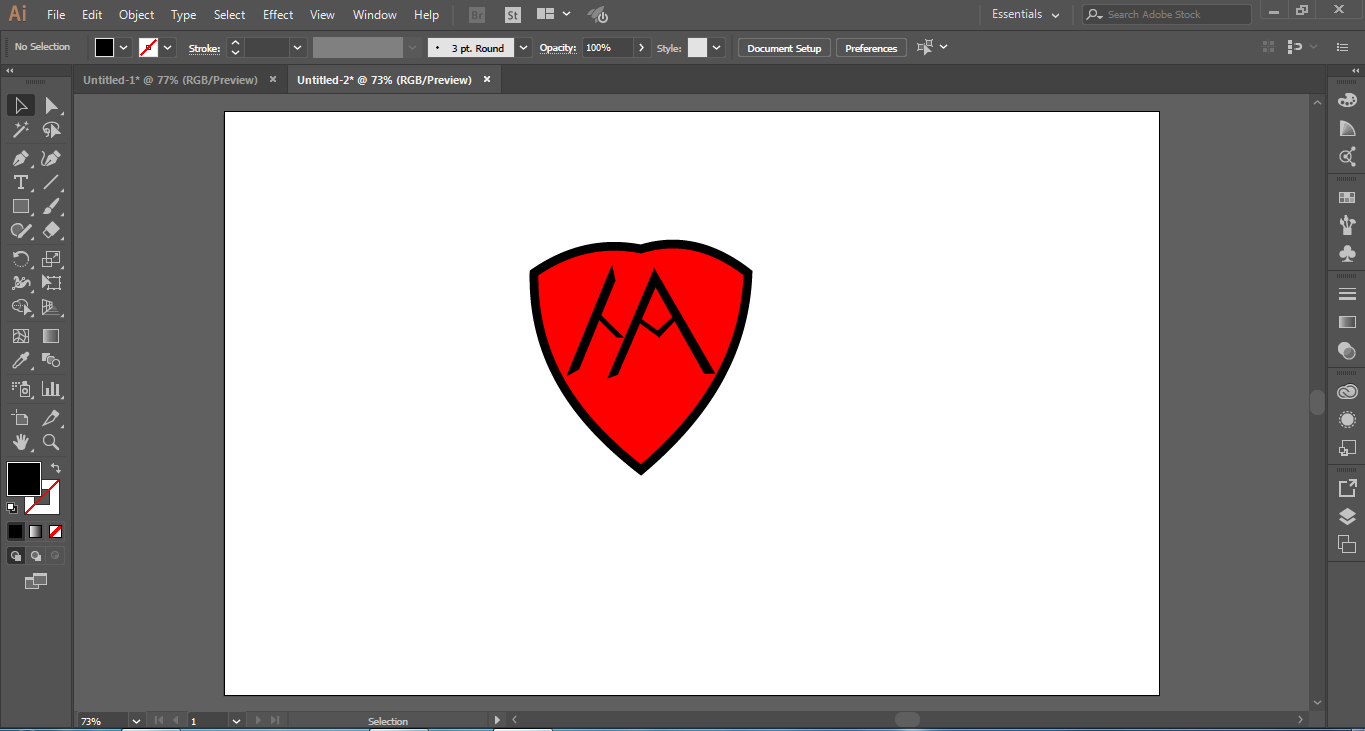
Task: Click the Document Setup button
Action: (x=784, y=48)
